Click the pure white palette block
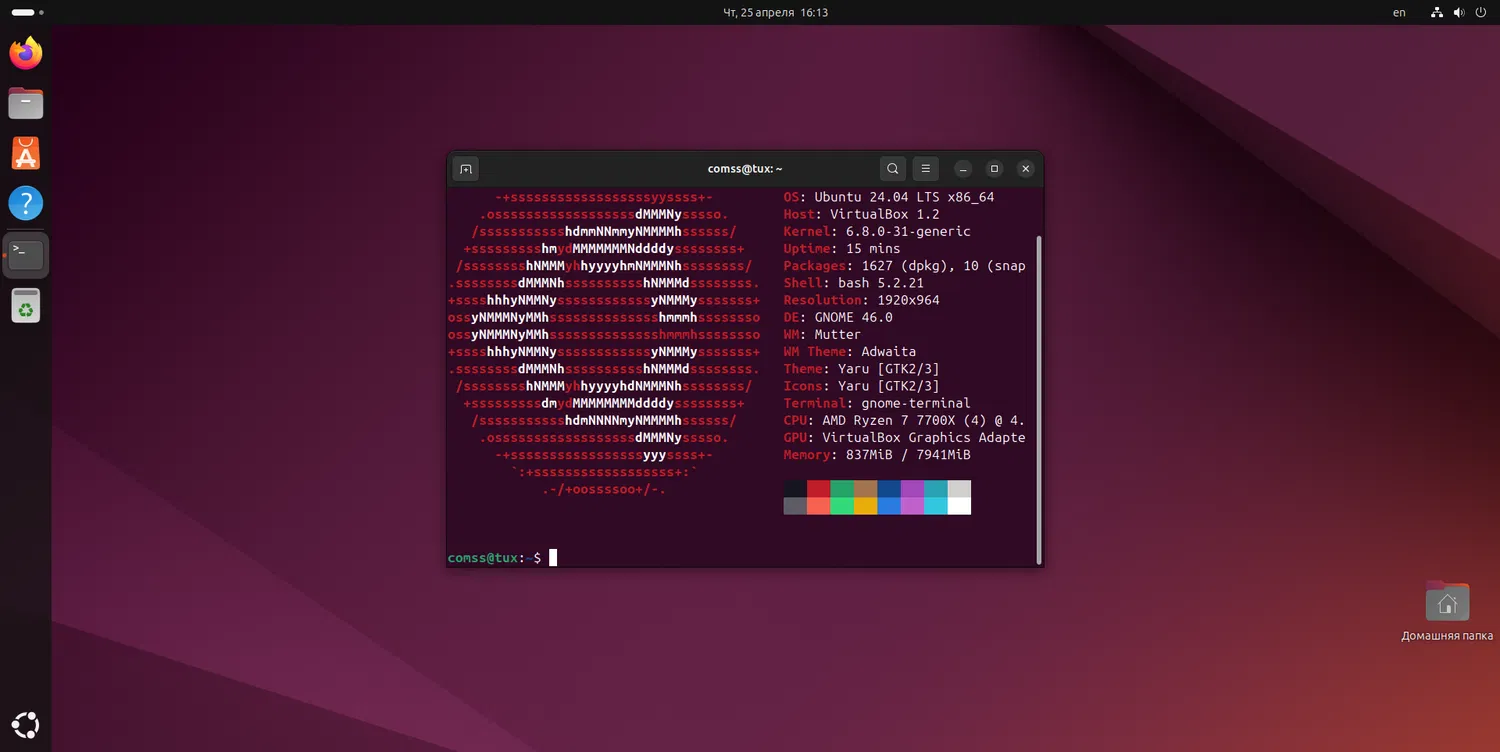Viewport: 1500px width, 752px height. (959, 506)
